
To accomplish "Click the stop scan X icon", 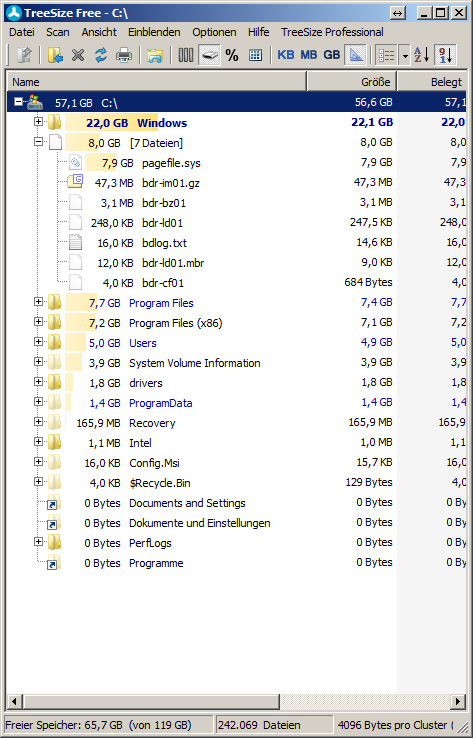I will click(x=78, y=56).
